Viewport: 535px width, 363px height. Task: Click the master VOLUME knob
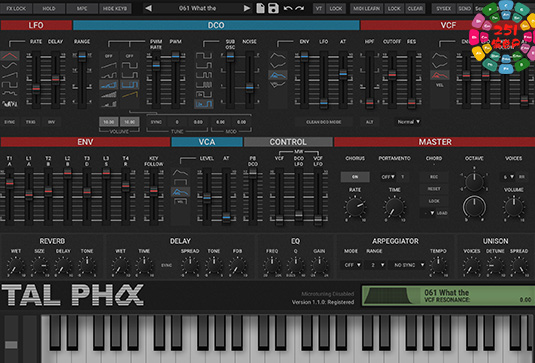click(x=514, y=207)
